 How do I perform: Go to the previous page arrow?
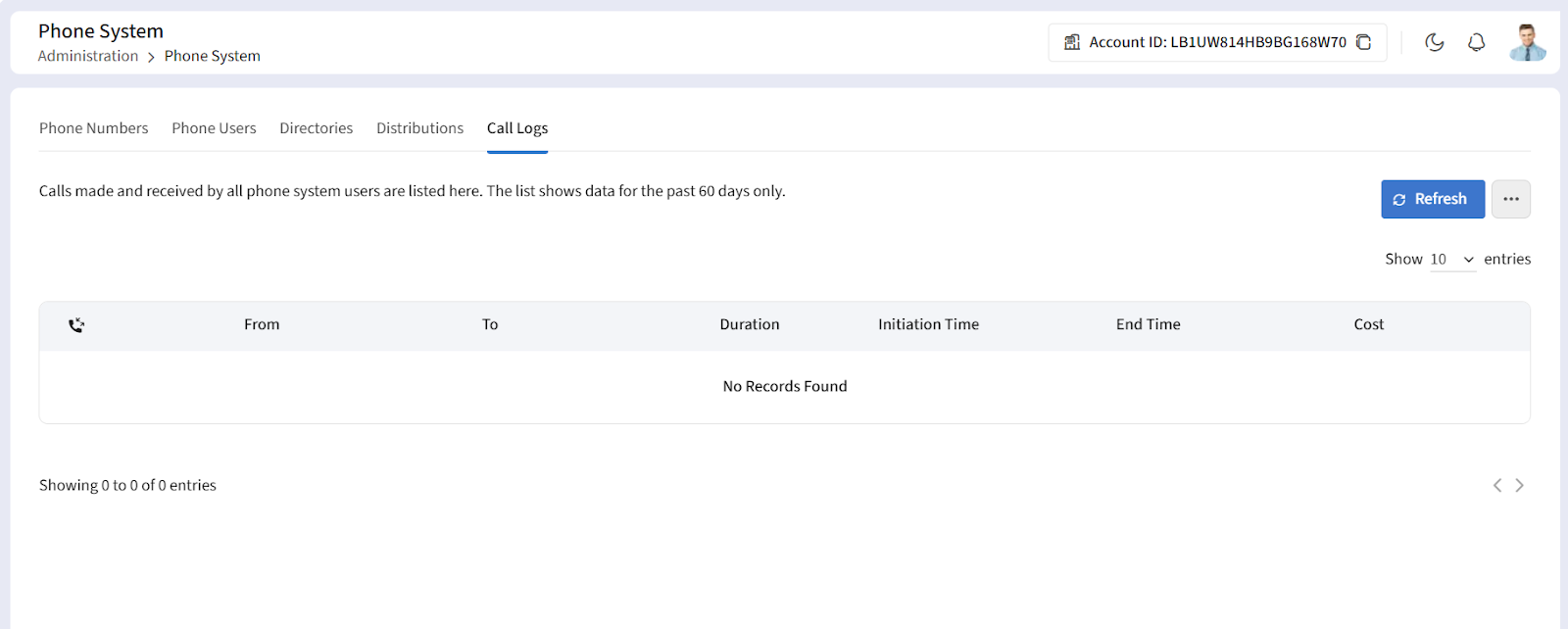1496,485
